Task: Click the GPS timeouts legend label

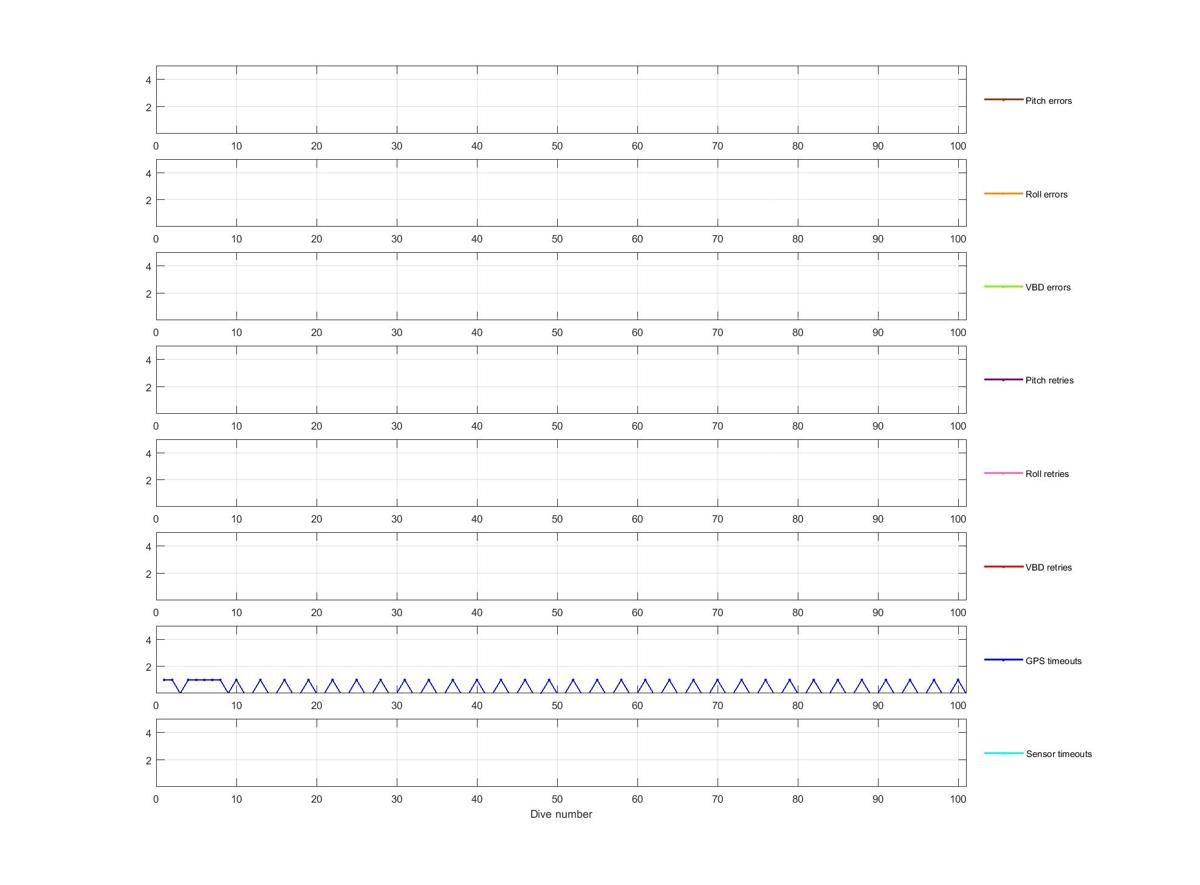Action: click(1053, 661)
